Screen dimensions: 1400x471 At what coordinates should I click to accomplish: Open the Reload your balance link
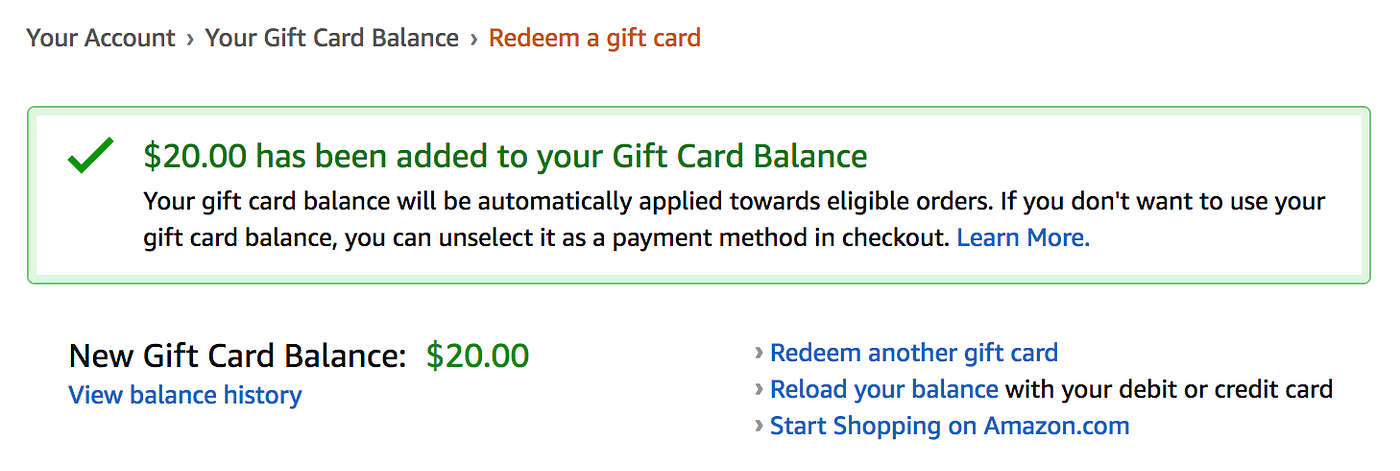(884, 389)
